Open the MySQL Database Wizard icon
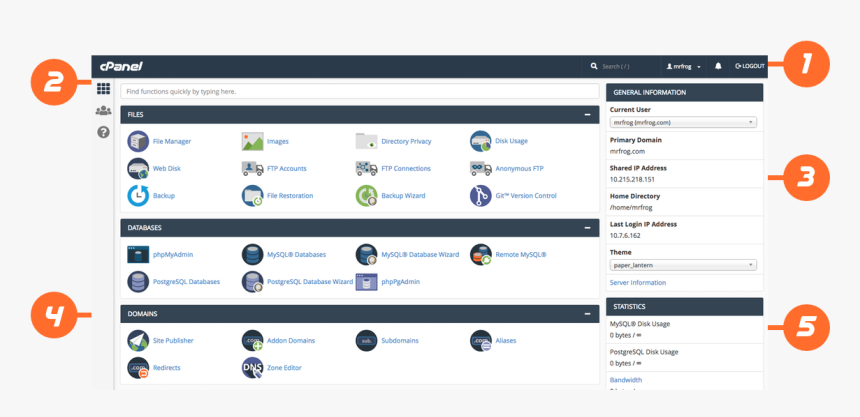The image size is (860, 417). tap(366, 255)
